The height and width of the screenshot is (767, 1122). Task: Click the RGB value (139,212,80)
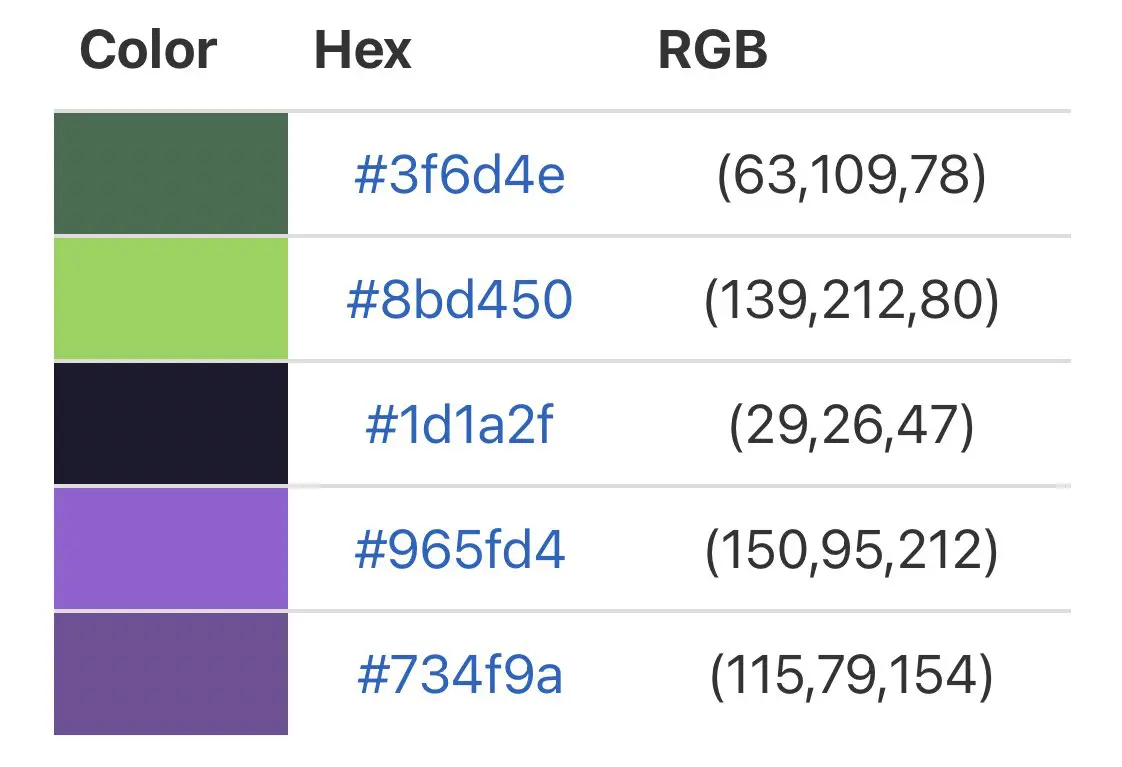(x=852, y=301)
